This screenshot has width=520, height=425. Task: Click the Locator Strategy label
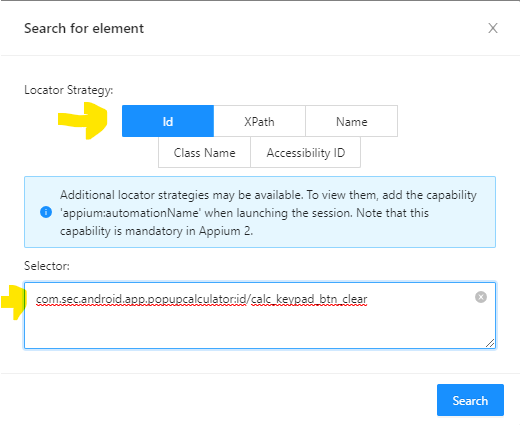point(69,90)
